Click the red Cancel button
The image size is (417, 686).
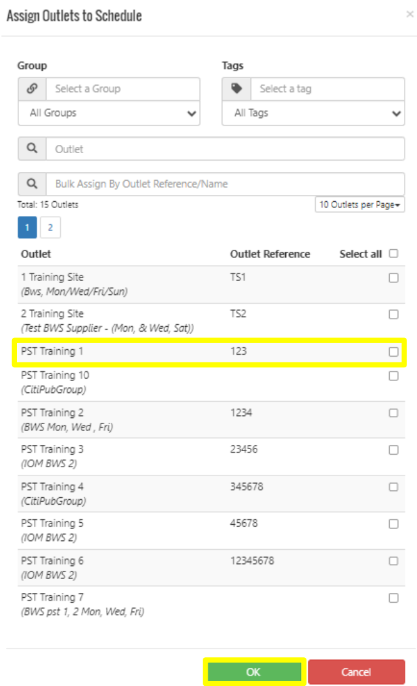click(356, 672)
